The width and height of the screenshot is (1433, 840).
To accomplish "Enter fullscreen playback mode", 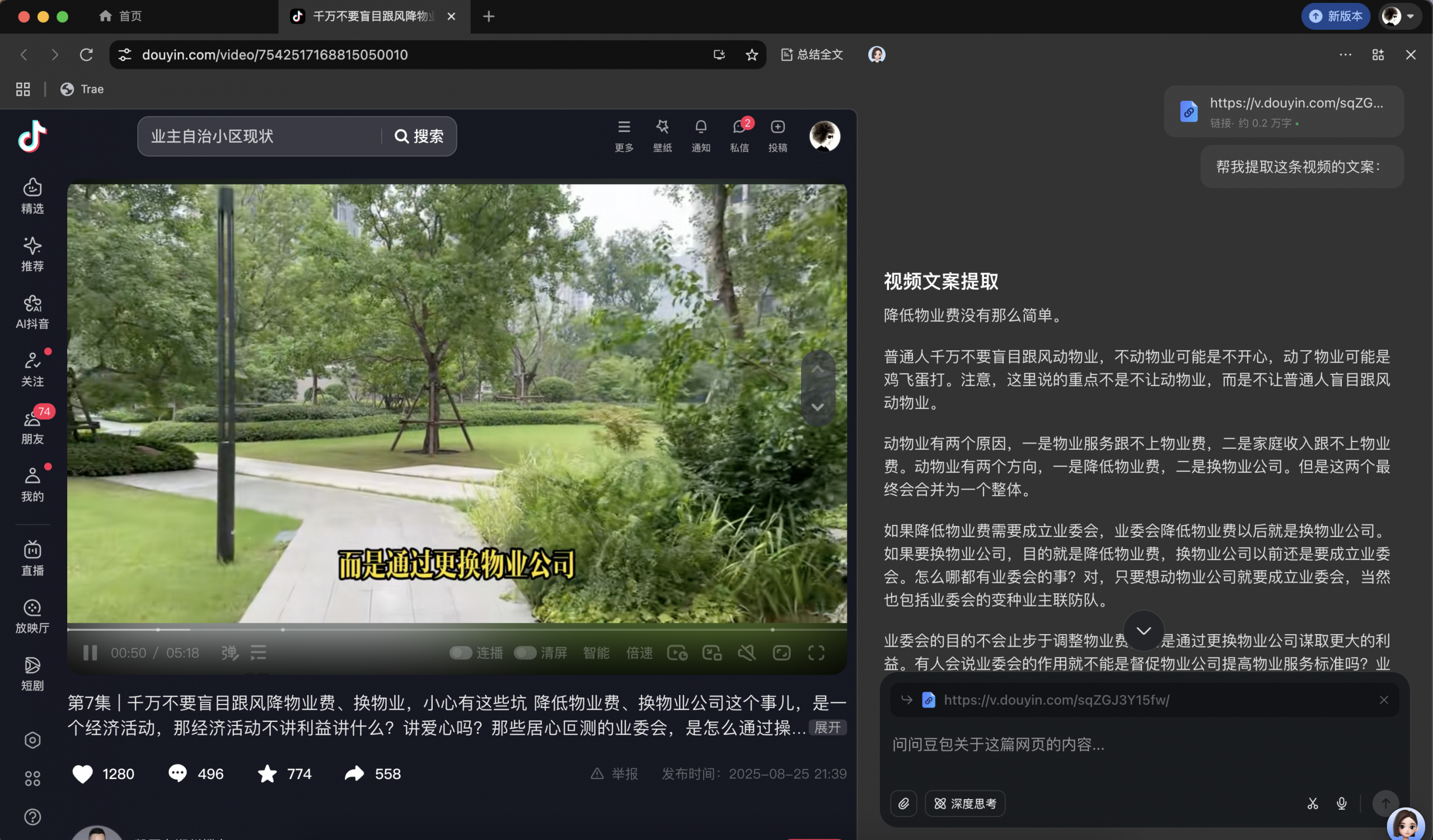I will click(x=817, y=653).
